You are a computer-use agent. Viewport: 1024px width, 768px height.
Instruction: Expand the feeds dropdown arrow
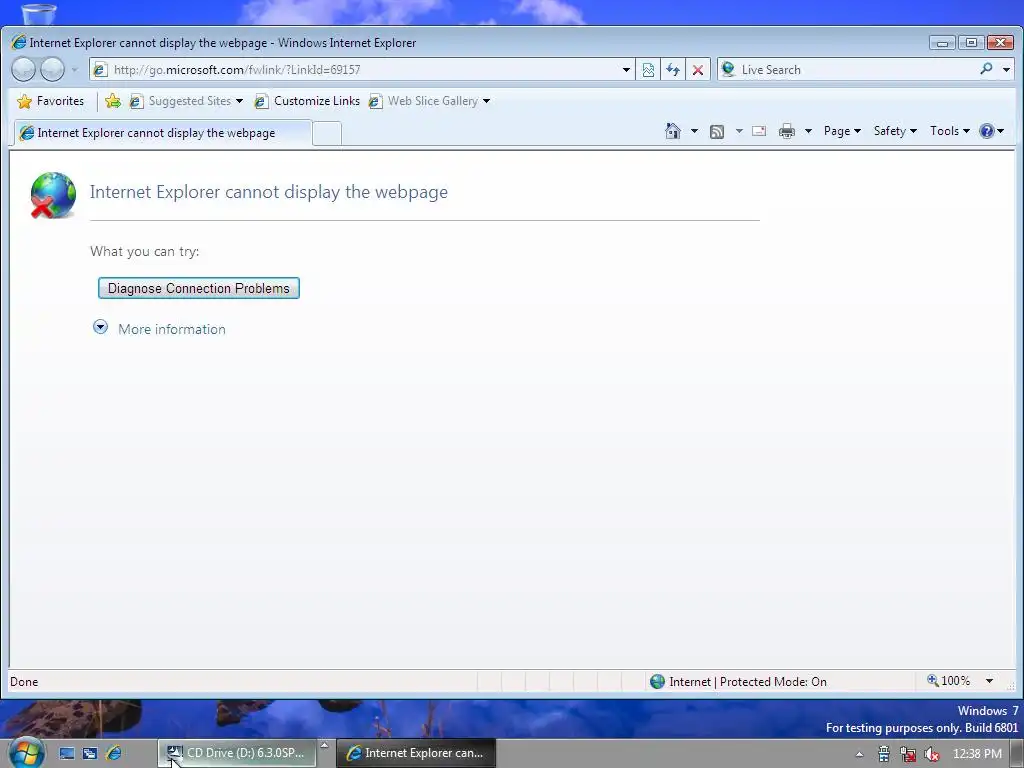739,131
